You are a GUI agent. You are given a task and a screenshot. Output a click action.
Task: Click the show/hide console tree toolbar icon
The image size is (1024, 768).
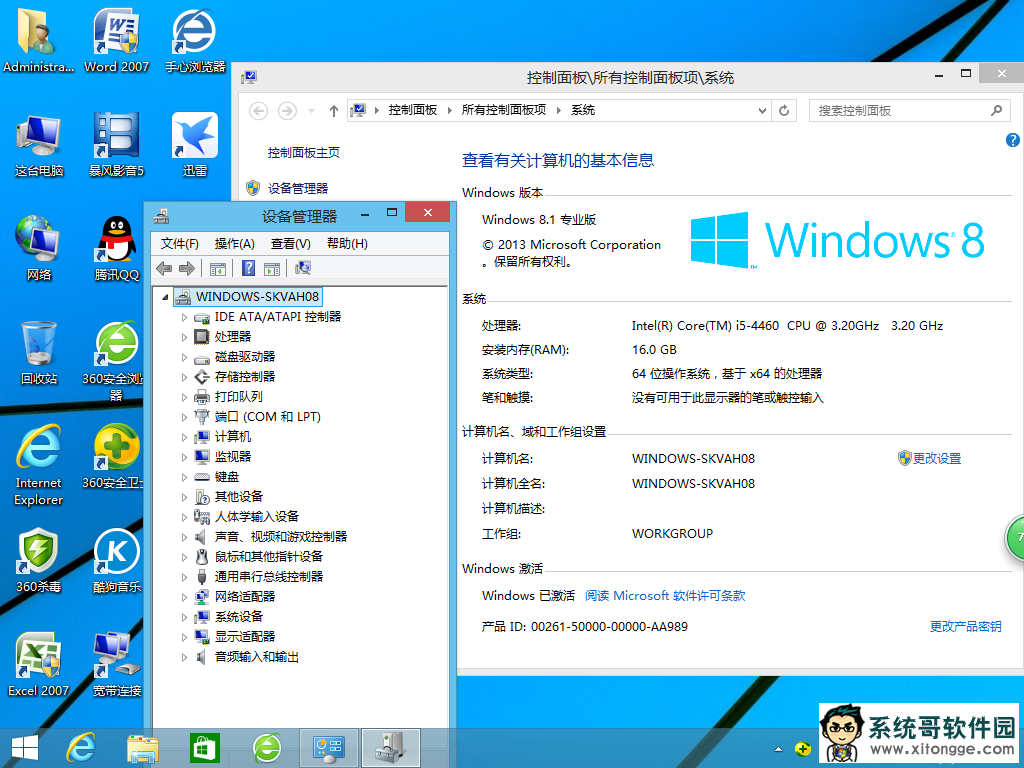pyautogui.click(x=217, y=268)
